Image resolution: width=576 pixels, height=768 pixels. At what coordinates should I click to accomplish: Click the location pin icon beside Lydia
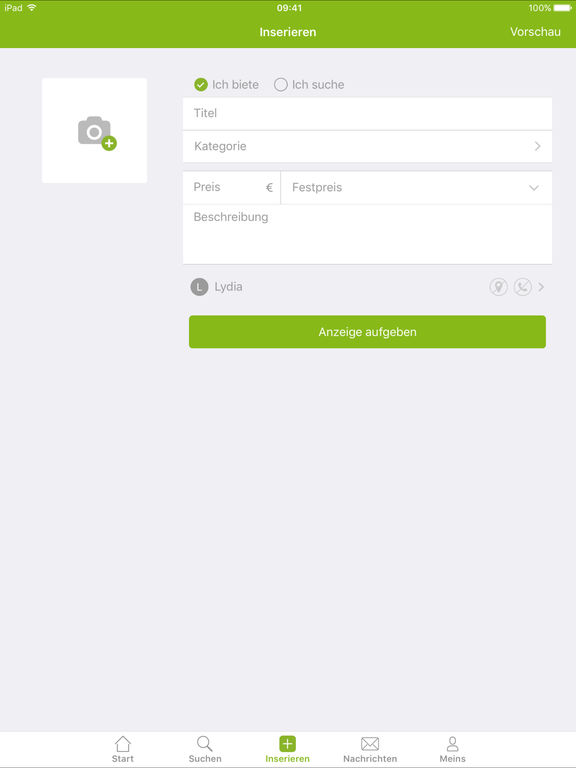[498, 287]
